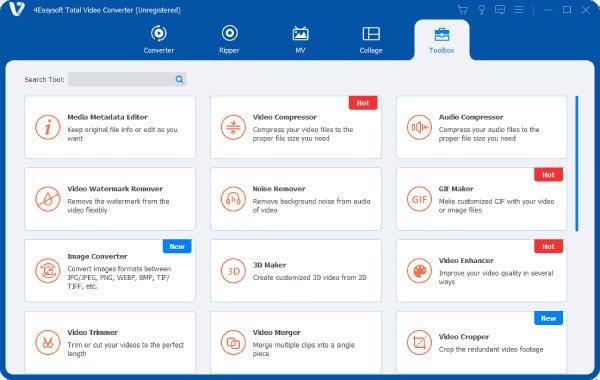Click the Noise Remover title text

pos(279,189)
